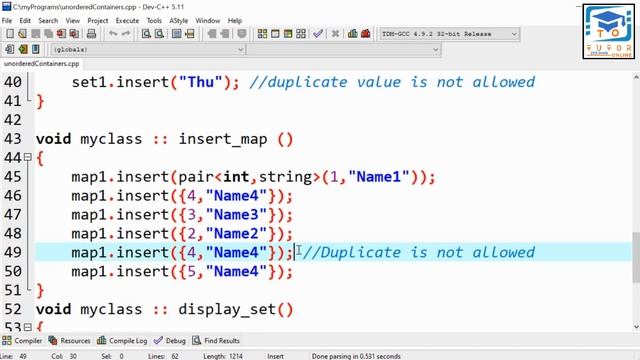Click the Toggle bookmarks icon

[23, 49]
